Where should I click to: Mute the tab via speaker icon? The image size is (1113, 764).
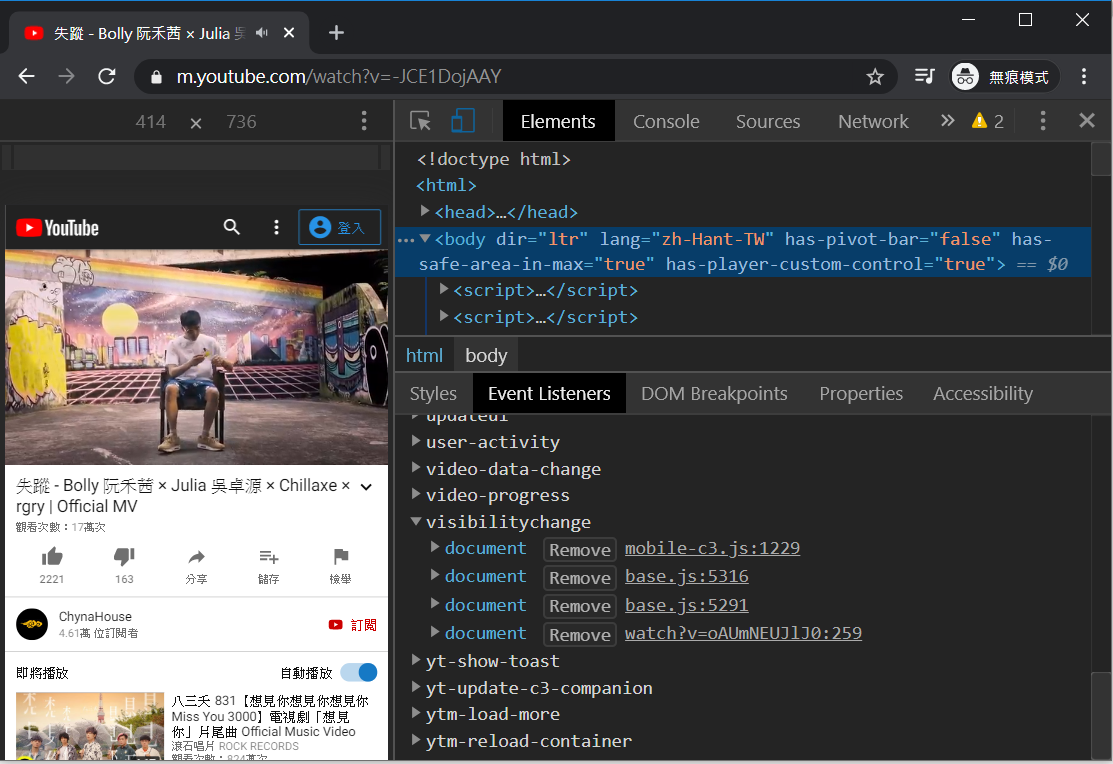click(262, 33)
